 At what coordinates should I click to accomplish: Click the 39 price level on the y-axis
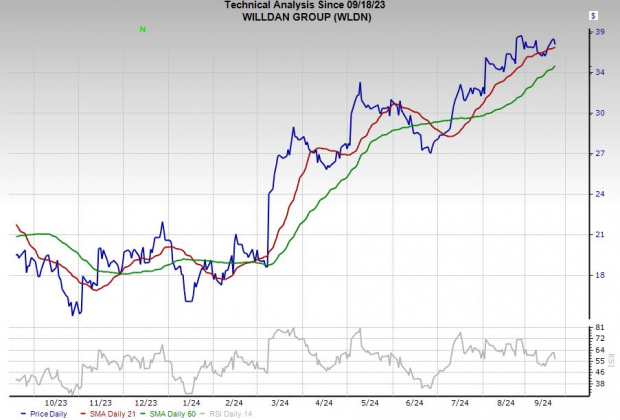tap(596, 32)
